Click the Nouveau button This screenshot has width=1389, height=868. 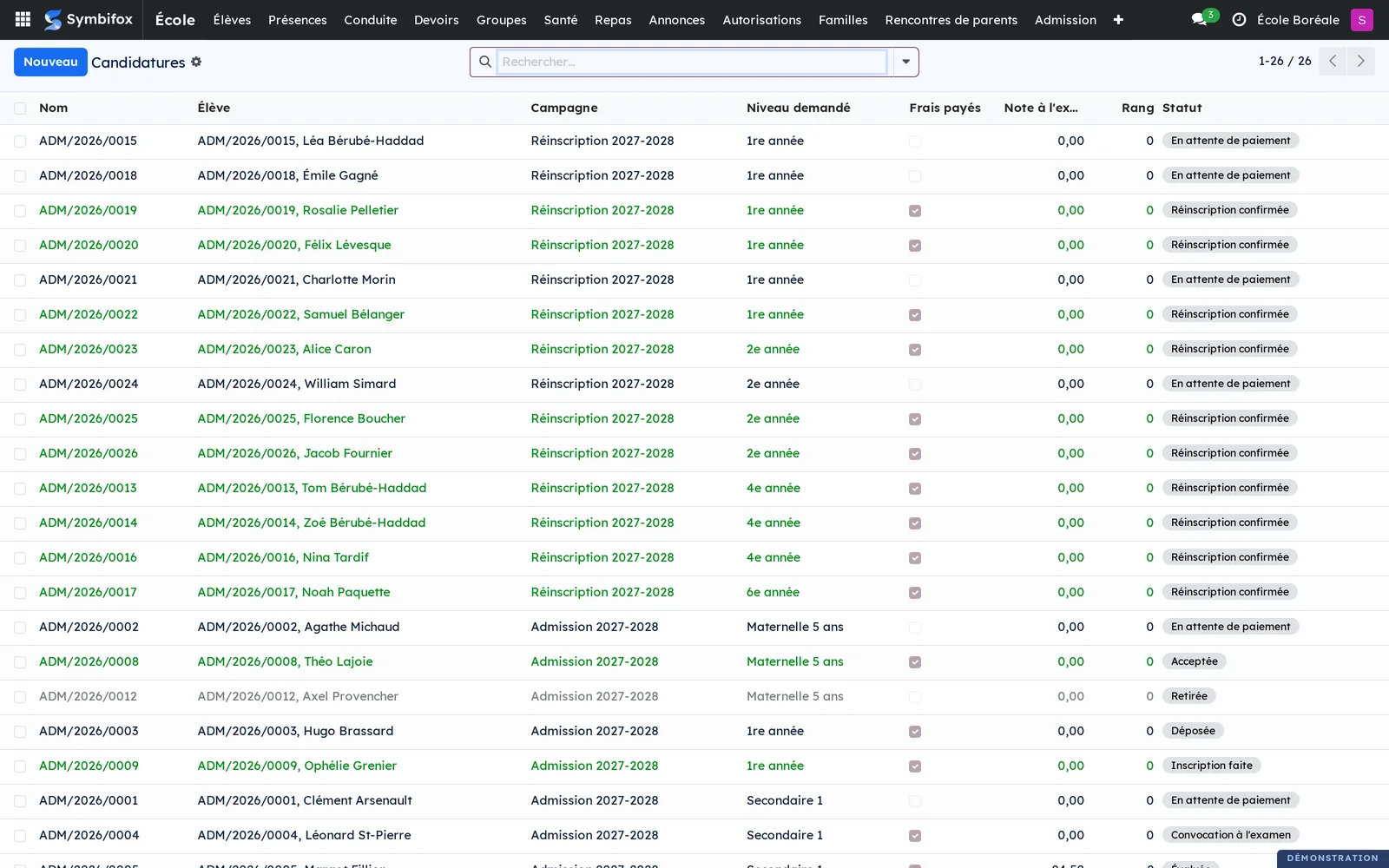click(x=50, y=62)
